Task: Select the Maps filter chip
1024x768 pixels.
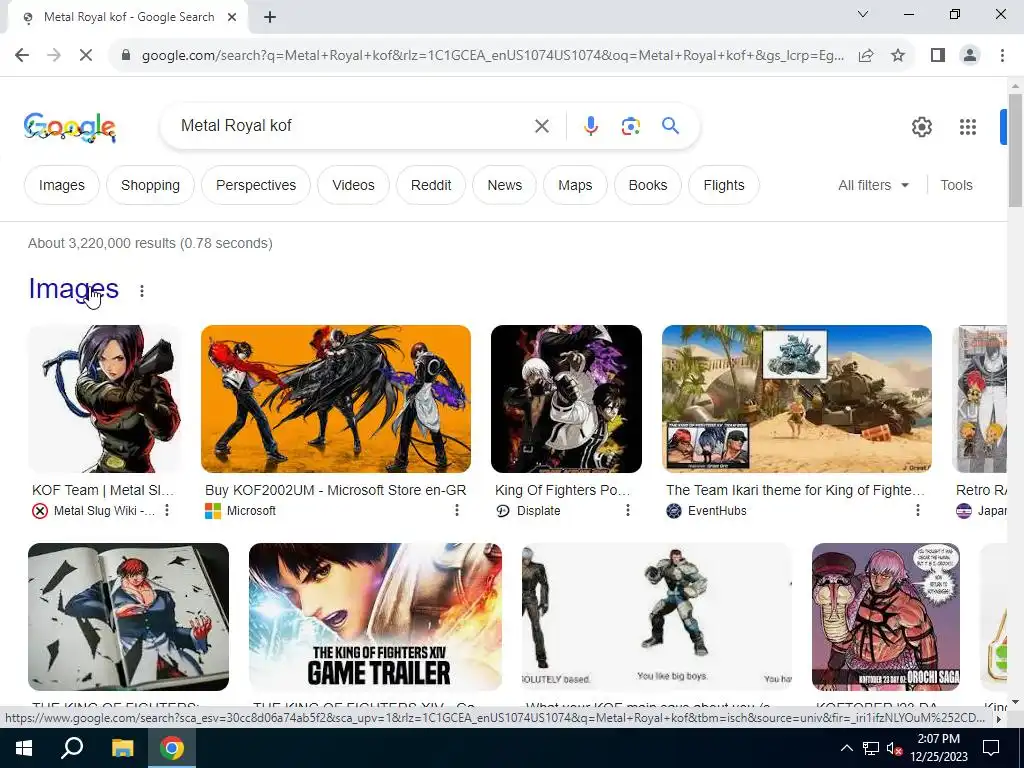Action: pos(575,185)
